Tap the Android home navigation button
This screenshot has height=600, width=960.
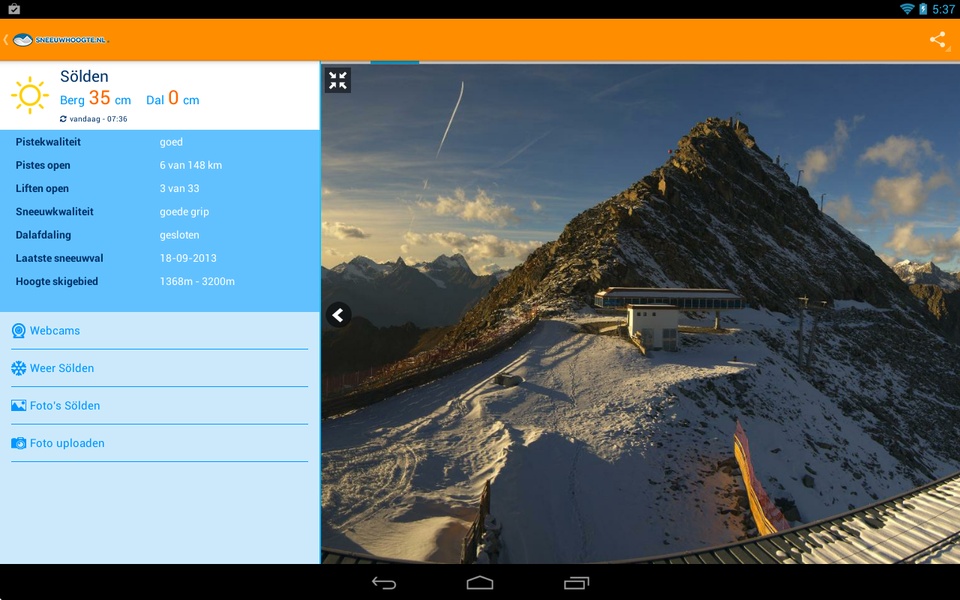pos(479,583)
